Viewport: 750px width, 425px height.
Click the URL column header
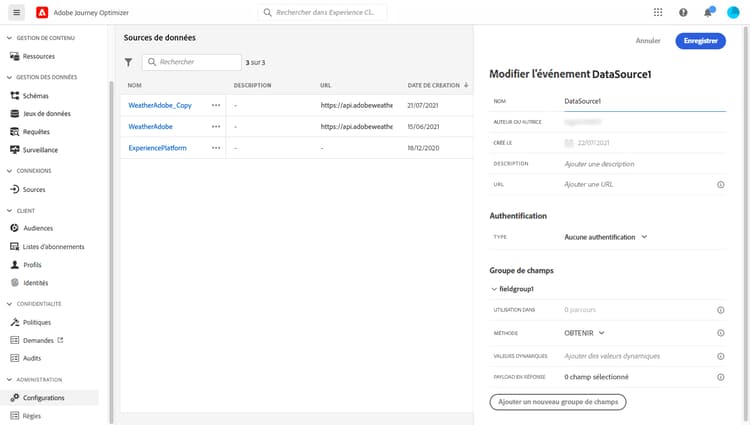325,86
